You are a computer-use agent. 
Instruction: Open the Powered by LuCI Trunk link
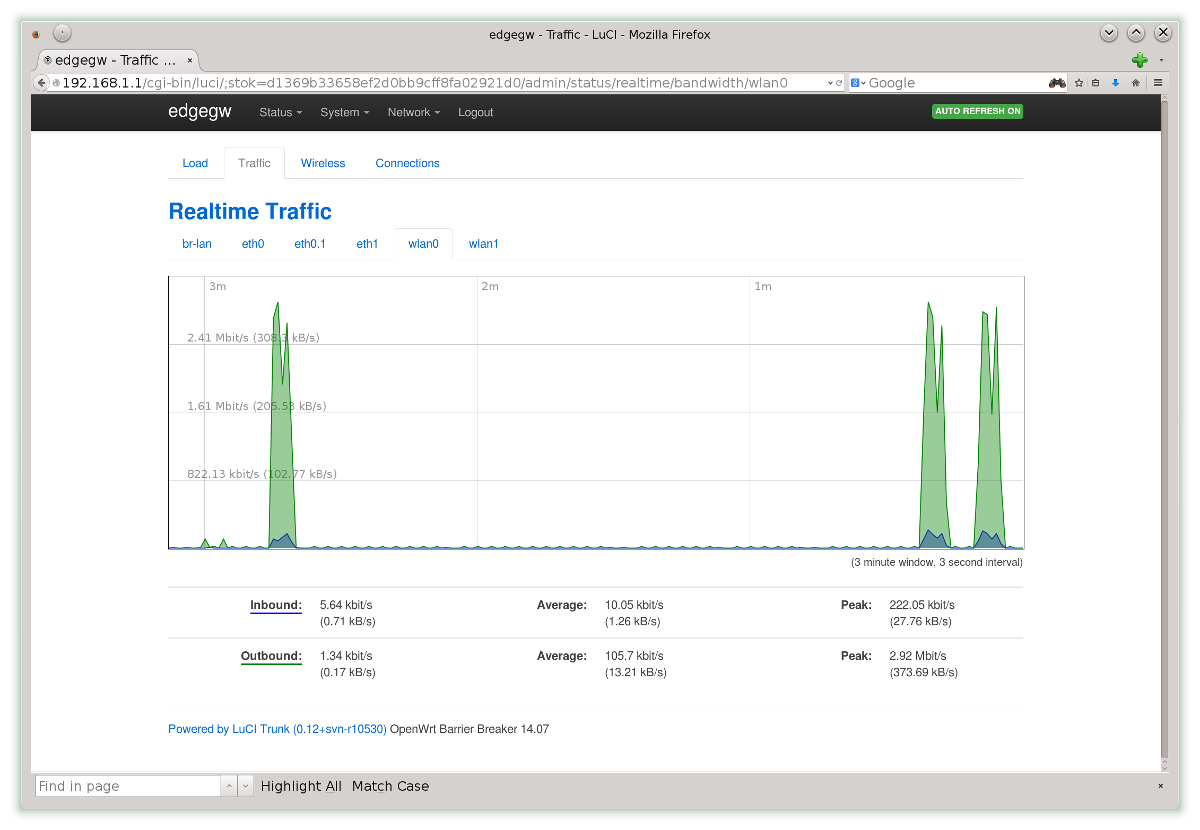[277, 729]
